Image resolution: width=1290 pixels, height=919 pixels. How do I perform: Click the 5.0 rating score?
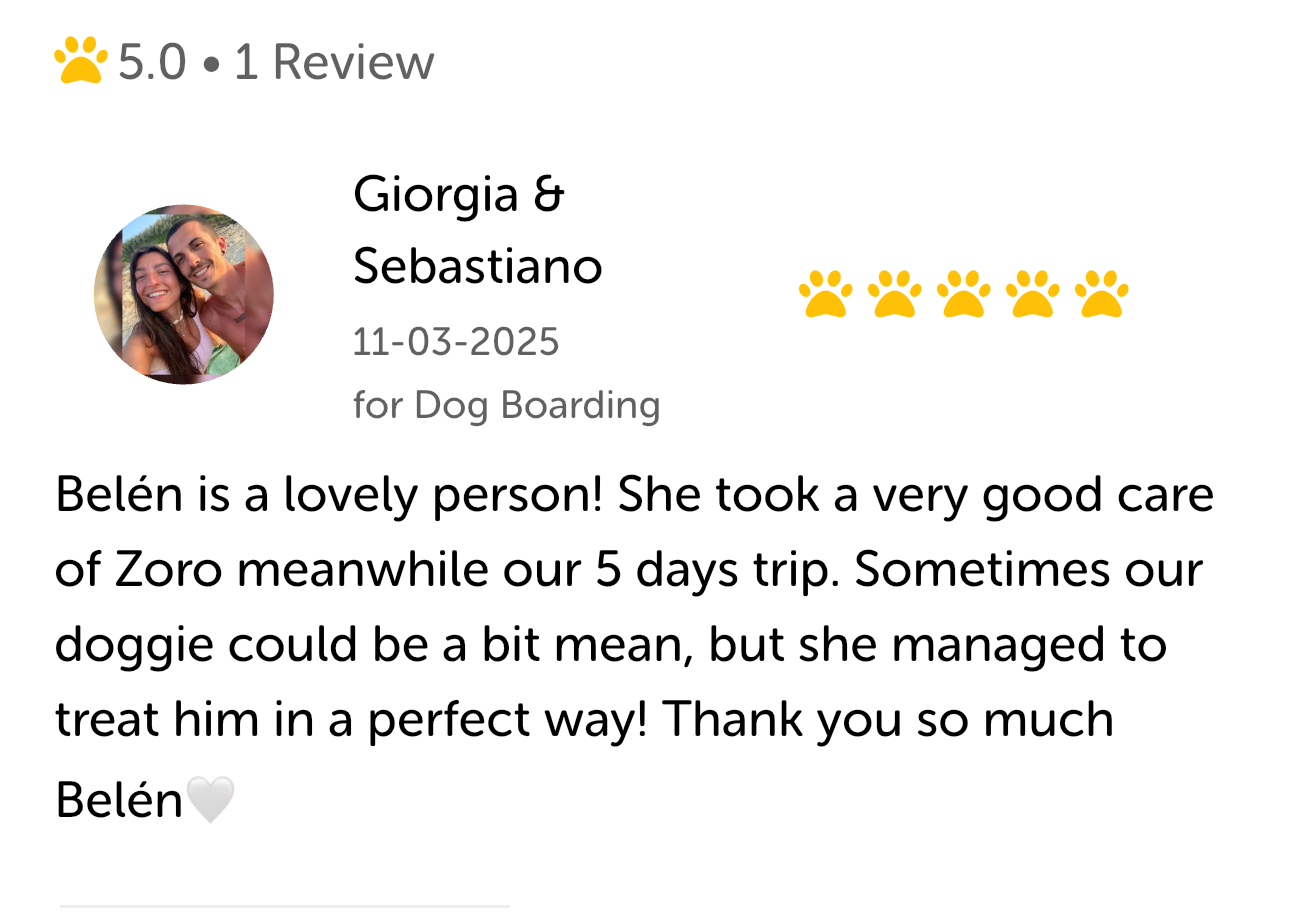click(x=152, y=62)
